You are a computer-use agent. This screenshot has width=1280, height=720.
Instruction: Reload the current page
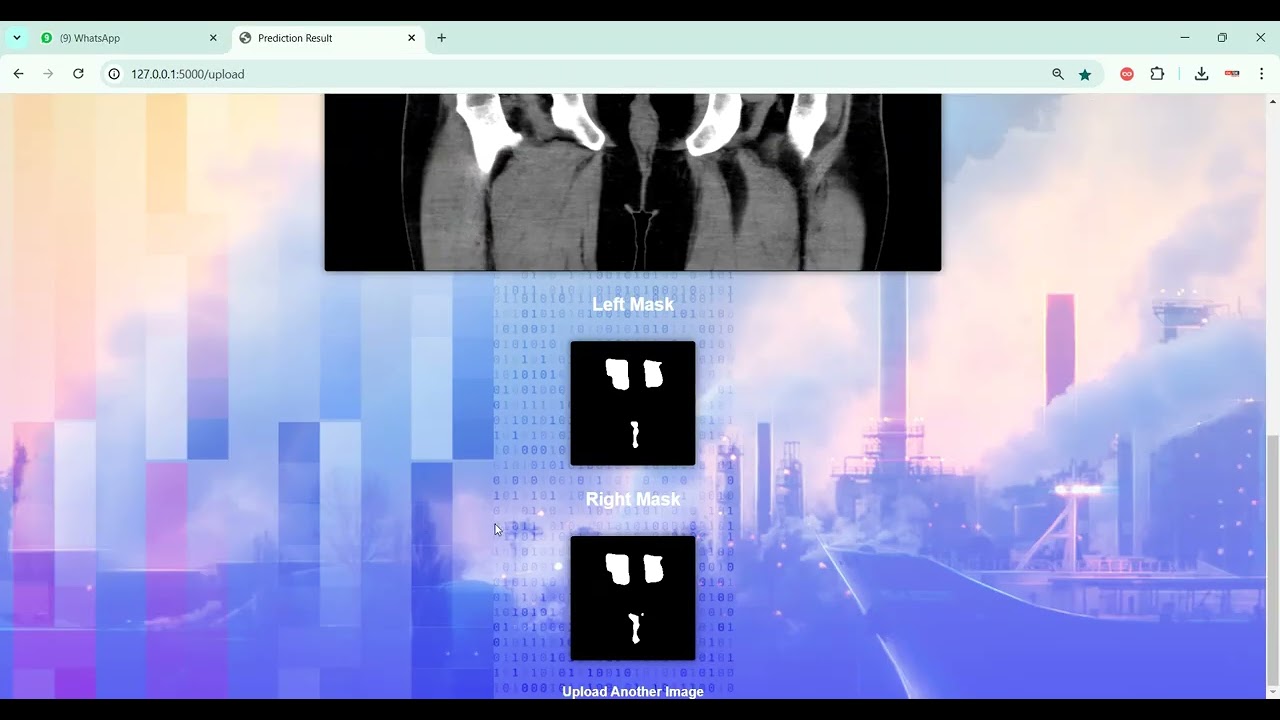[x=78, y=74]
